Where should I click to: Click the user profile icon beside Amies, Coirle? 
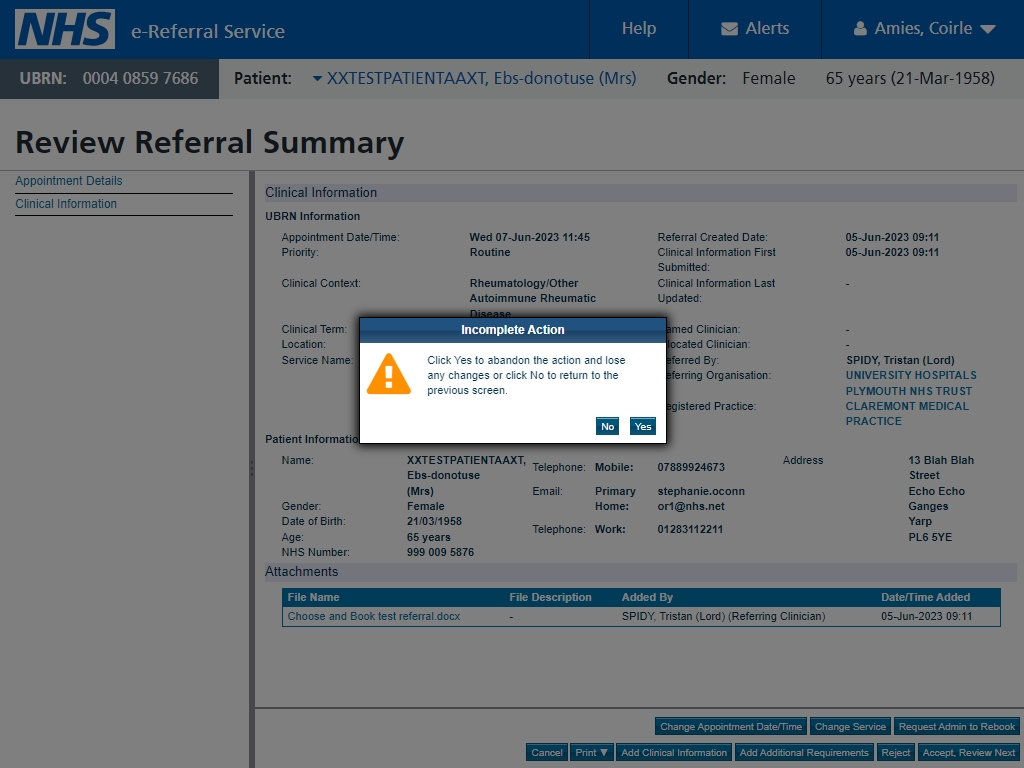point(860,29)
